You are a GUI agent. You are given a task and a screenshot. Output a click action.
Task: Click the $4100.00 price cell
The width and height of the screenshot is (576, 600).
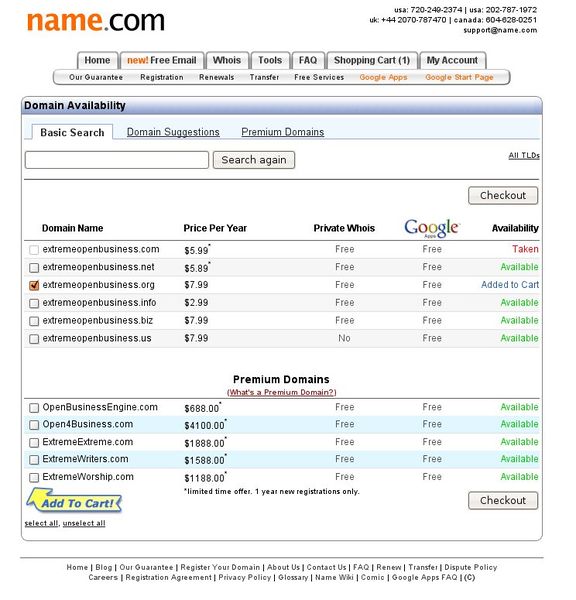[204, 426]
